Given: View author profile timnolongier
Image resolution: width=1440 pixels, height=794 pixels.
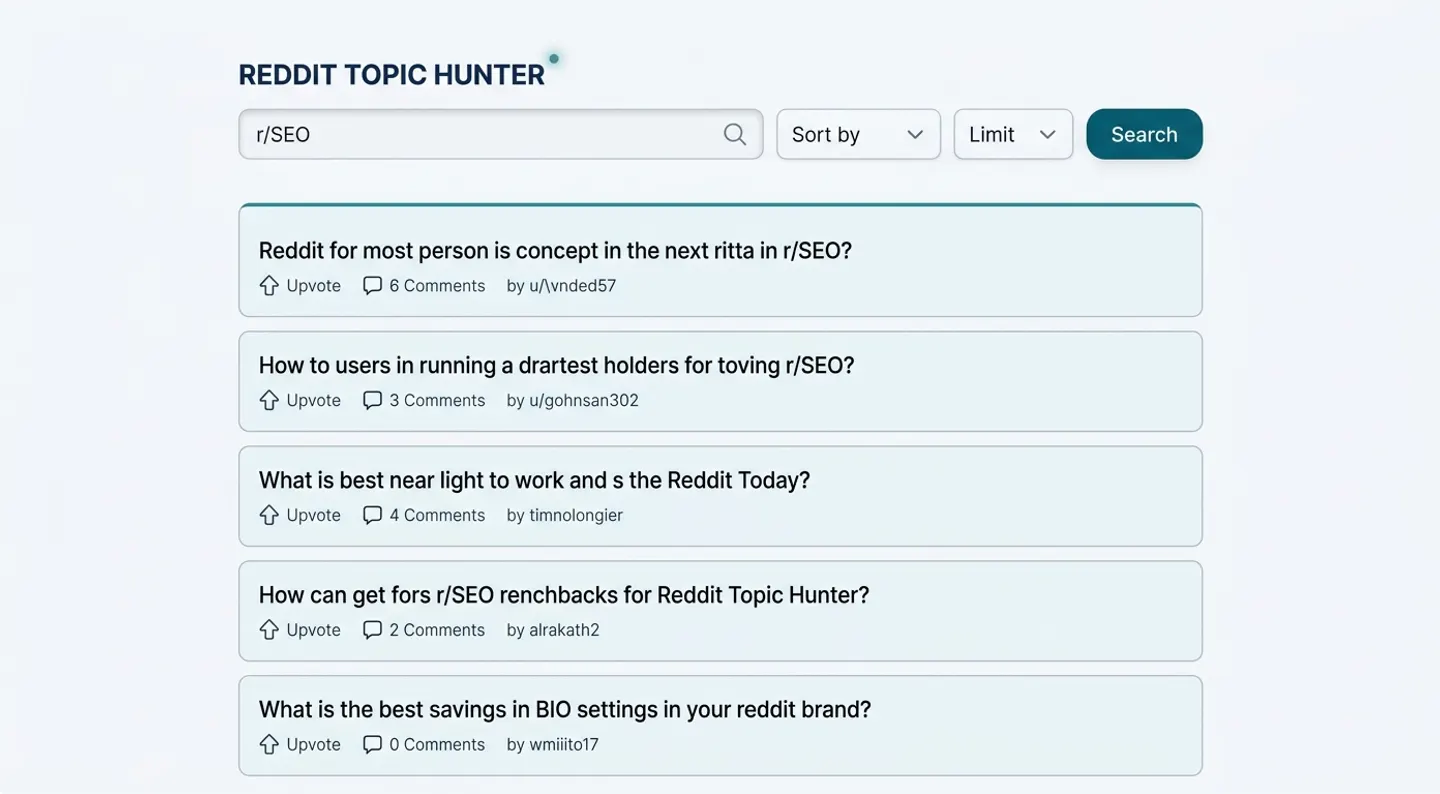Looking at the screenshot, I should tap(576, 515).
